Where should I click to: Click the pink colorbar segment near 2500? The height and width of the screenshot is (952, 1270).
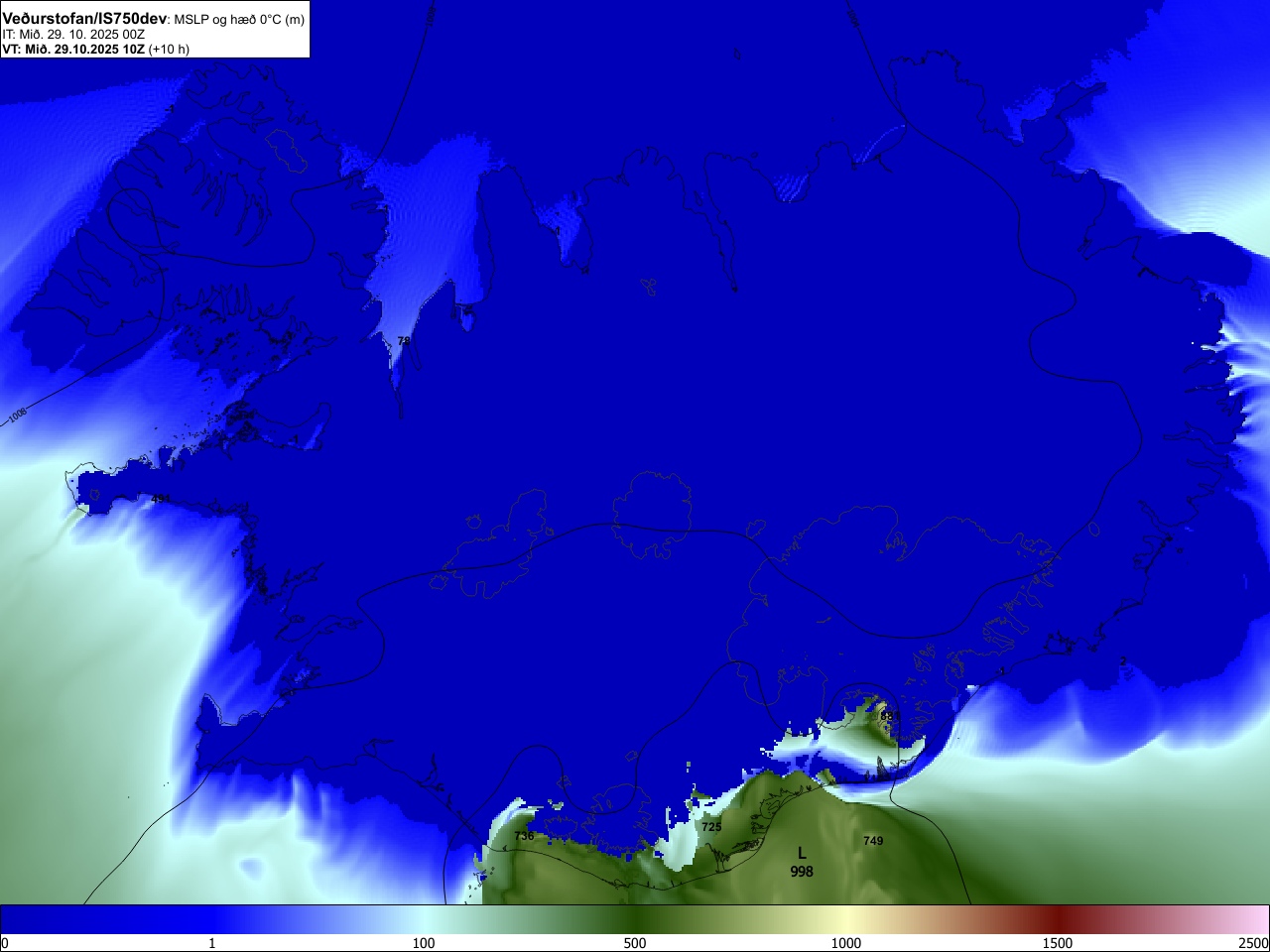(1252, 919)
